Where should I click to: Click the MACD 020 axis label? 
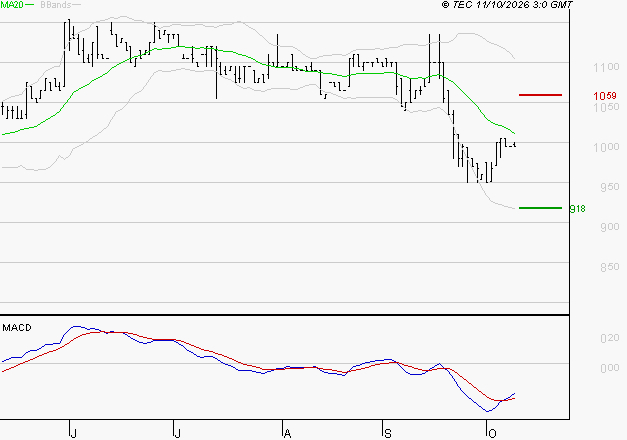pos(610,338)
